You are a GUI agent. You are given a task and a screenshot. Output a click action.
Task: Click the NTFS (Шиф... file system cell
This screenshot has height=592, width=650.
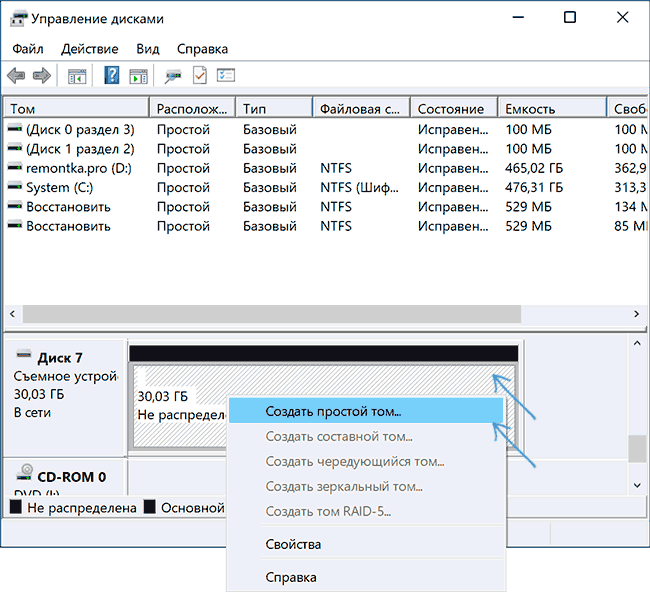pyautogui.click(x=359, y=187)
